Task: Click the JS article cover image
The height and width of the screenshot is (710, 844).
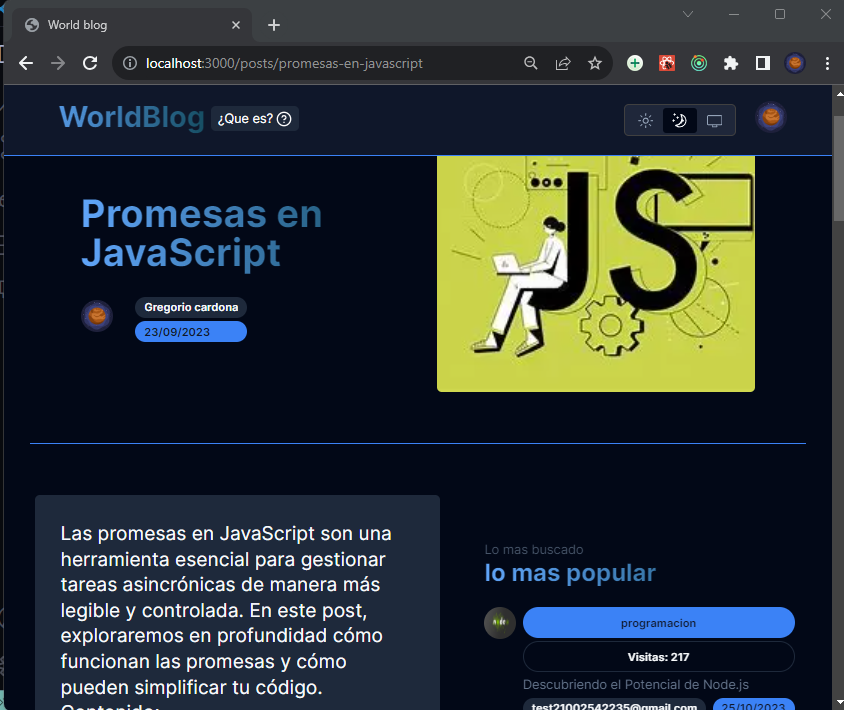Action: tap(595, 272)
